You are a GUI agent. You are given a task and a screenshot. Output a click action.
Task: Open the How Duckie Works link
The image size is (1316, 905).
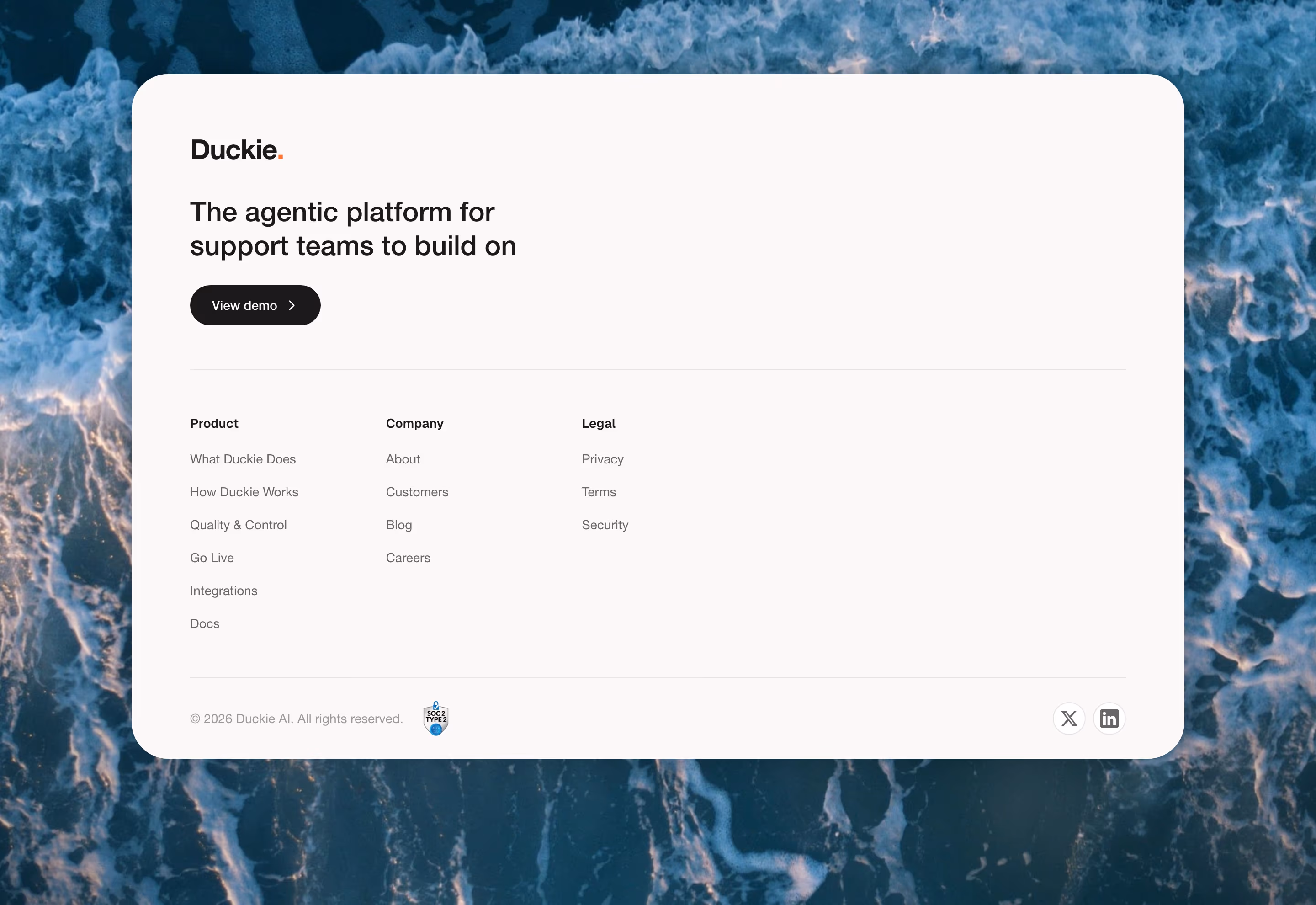point(244,492)
